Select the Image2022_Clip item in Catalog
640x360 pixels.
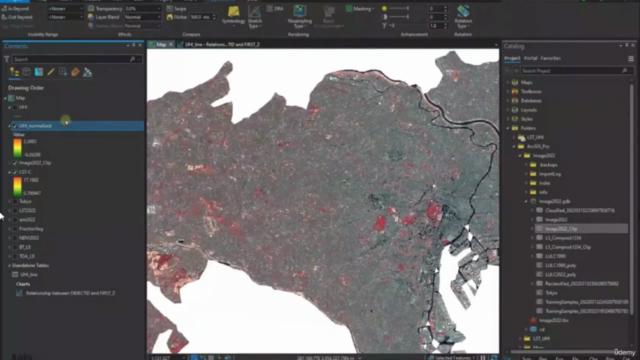click(x=581, y=229)
